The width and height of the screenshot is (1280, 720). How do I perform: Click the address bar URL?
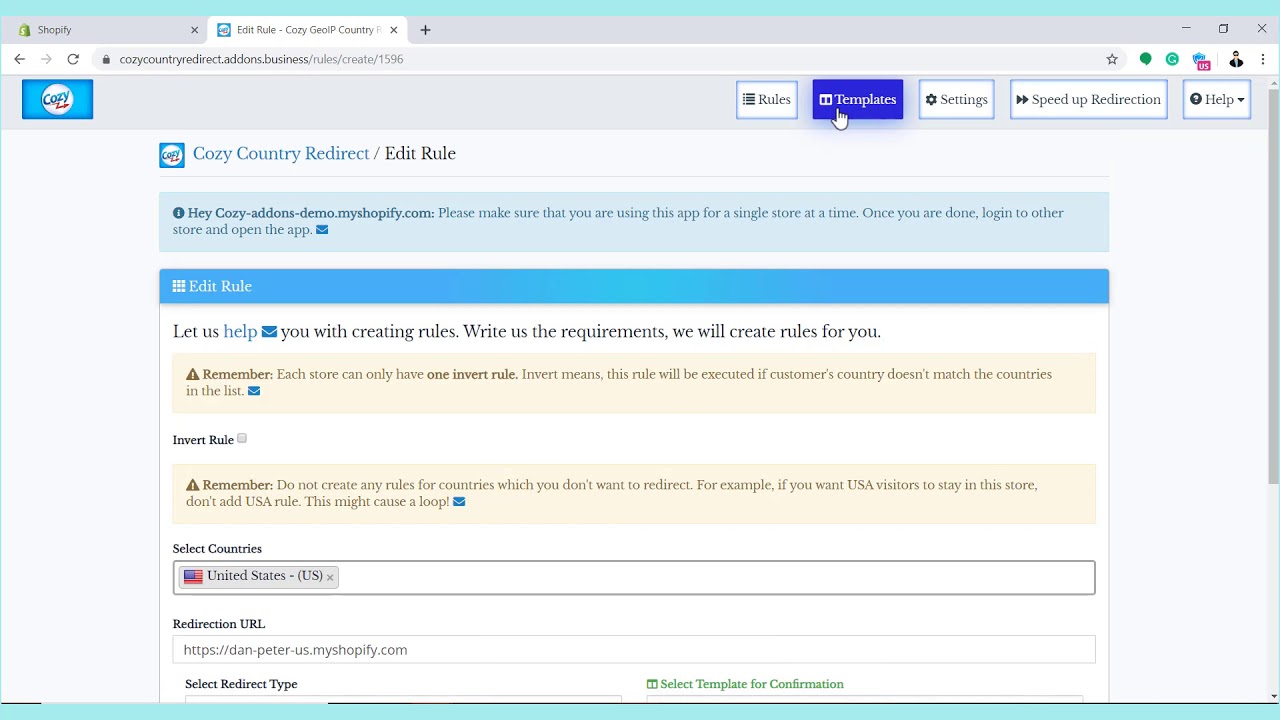point(261,59)
